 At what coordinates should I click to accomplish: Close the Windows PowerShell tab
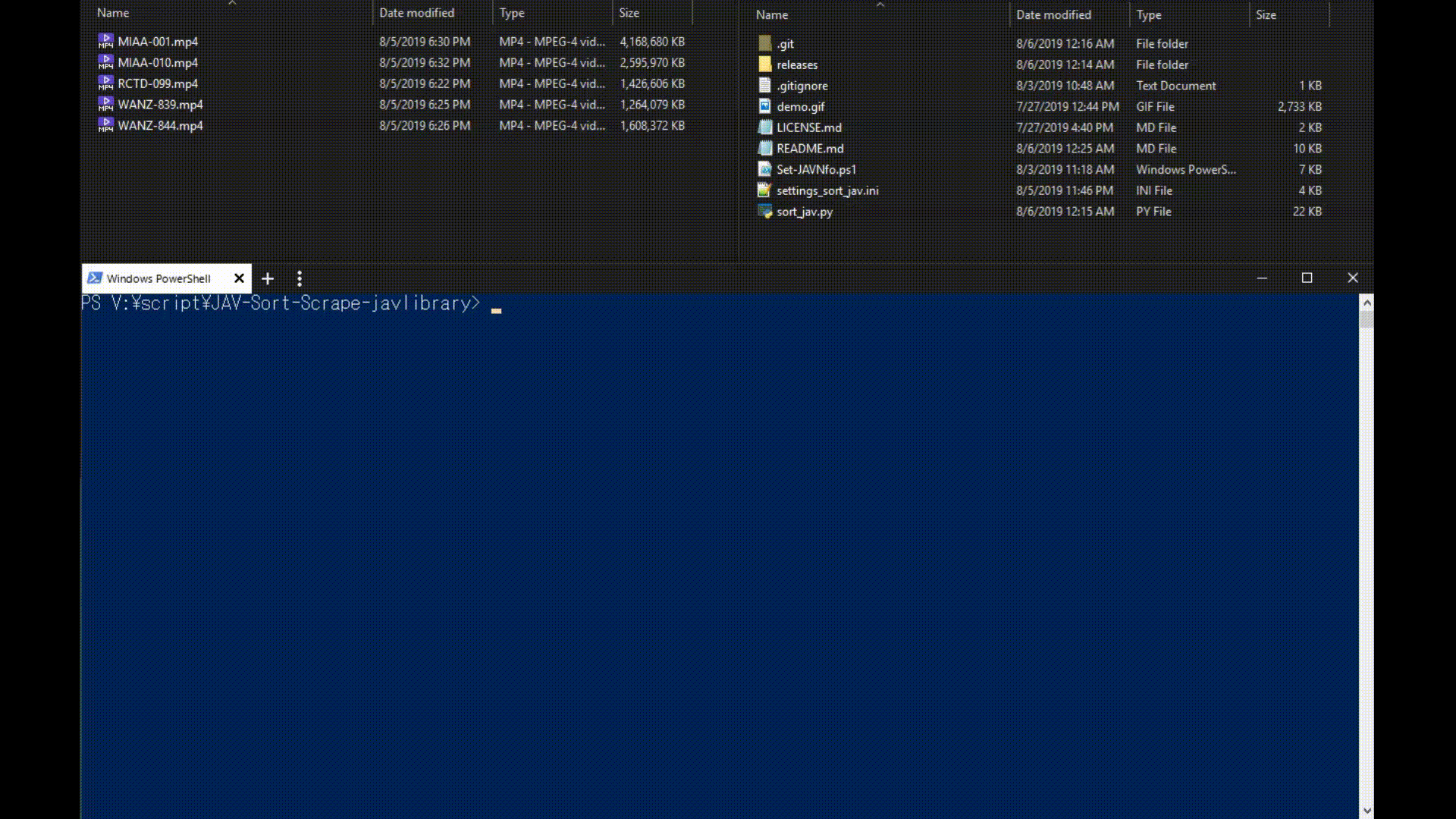click(239, 278)
